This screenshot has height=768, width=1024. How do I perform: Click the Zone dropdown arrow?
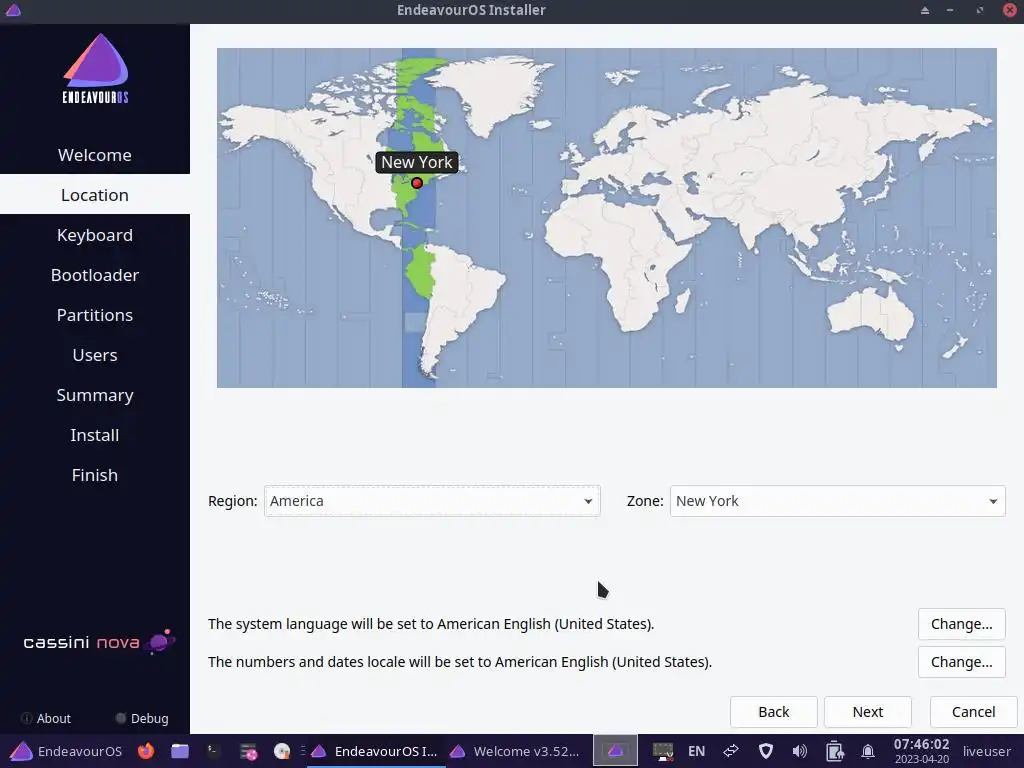pos(993,502)
